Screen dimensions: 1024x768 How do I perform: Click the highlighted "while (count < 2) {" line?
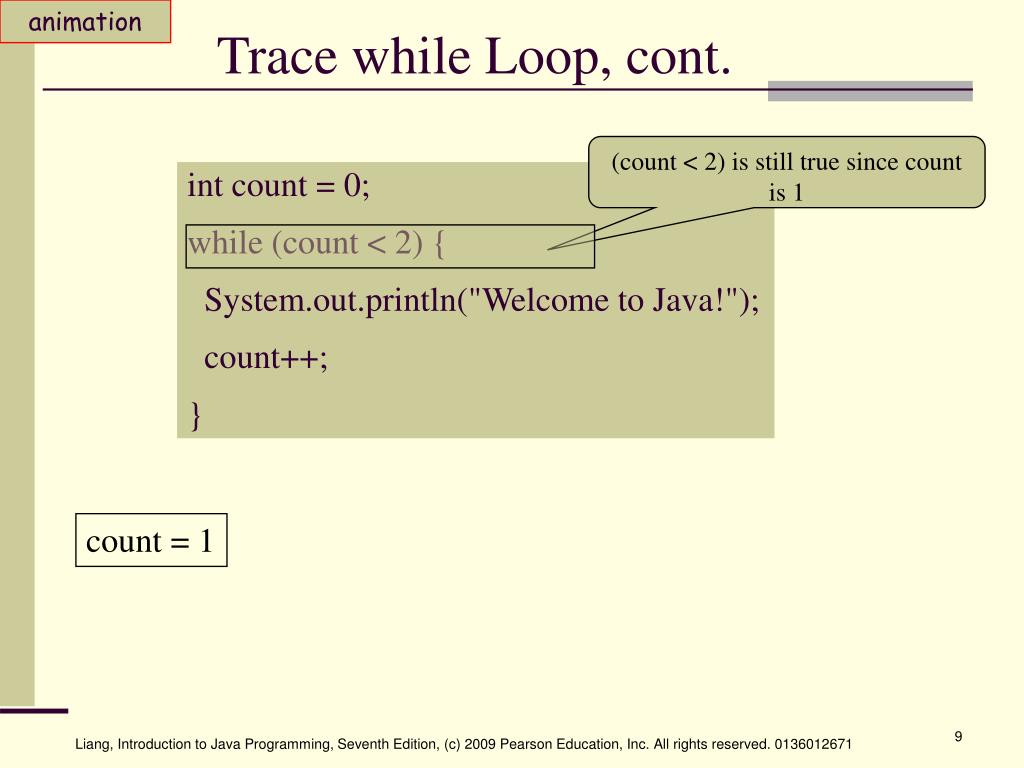pyautogui.click(x=390, y=246)
